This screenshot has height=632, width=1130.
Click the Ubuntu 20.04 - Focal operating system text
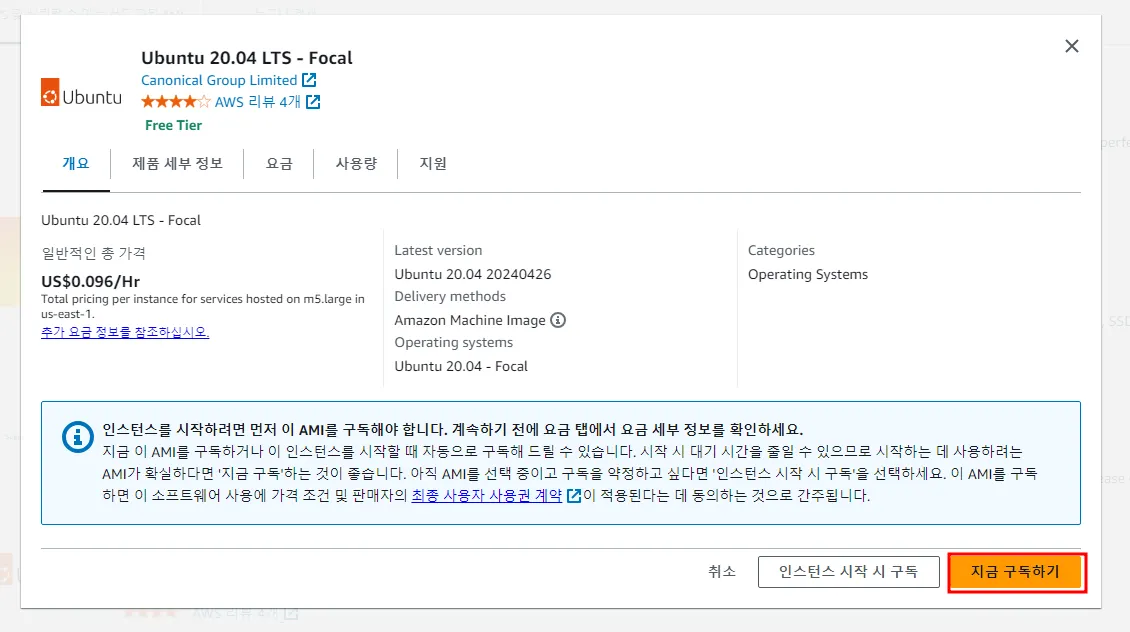coord(461,366)
